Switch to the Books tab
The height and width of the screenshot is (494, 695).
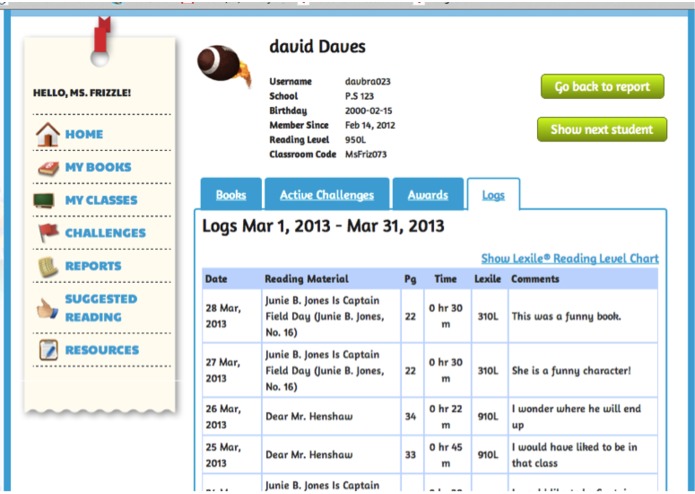click(231, 194)
